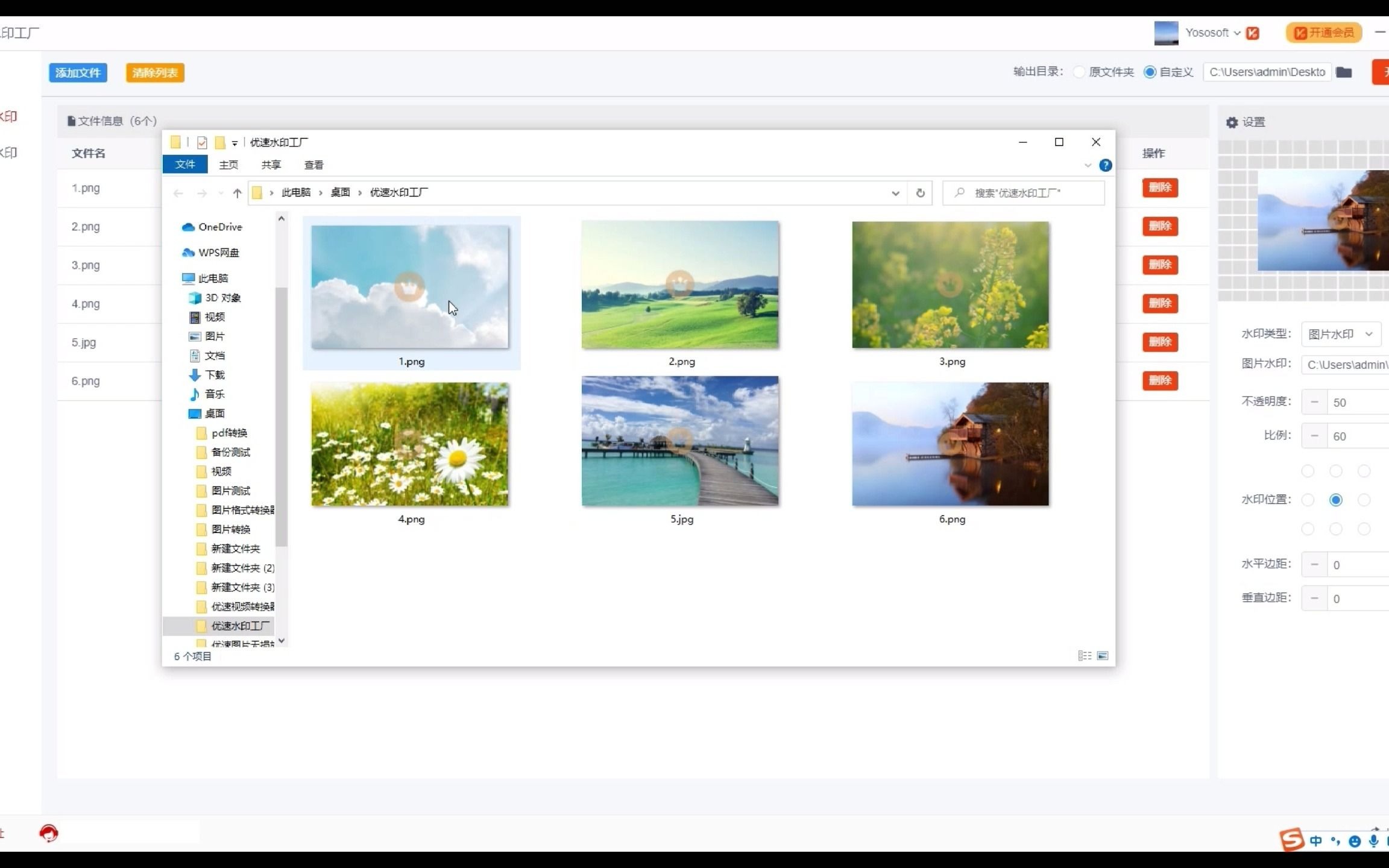Screen dimensions: 1389x868
Task: Open the 查看 ribbon tab
Action: tap(313, 165)
